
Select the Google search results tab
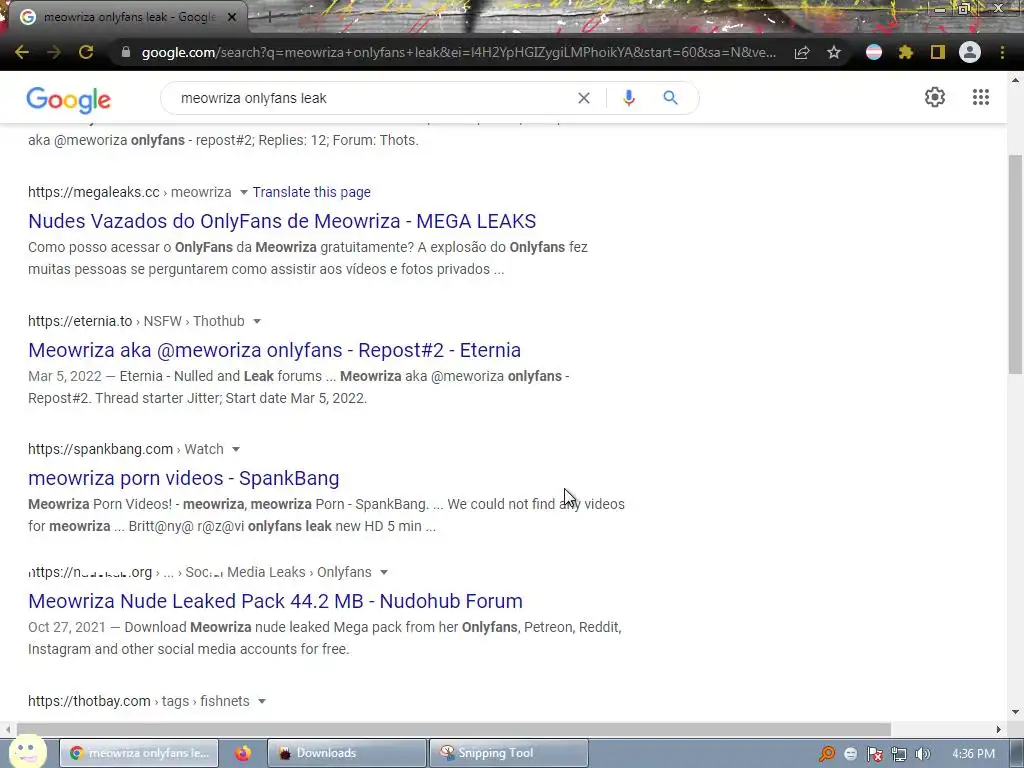pos(127,17)
